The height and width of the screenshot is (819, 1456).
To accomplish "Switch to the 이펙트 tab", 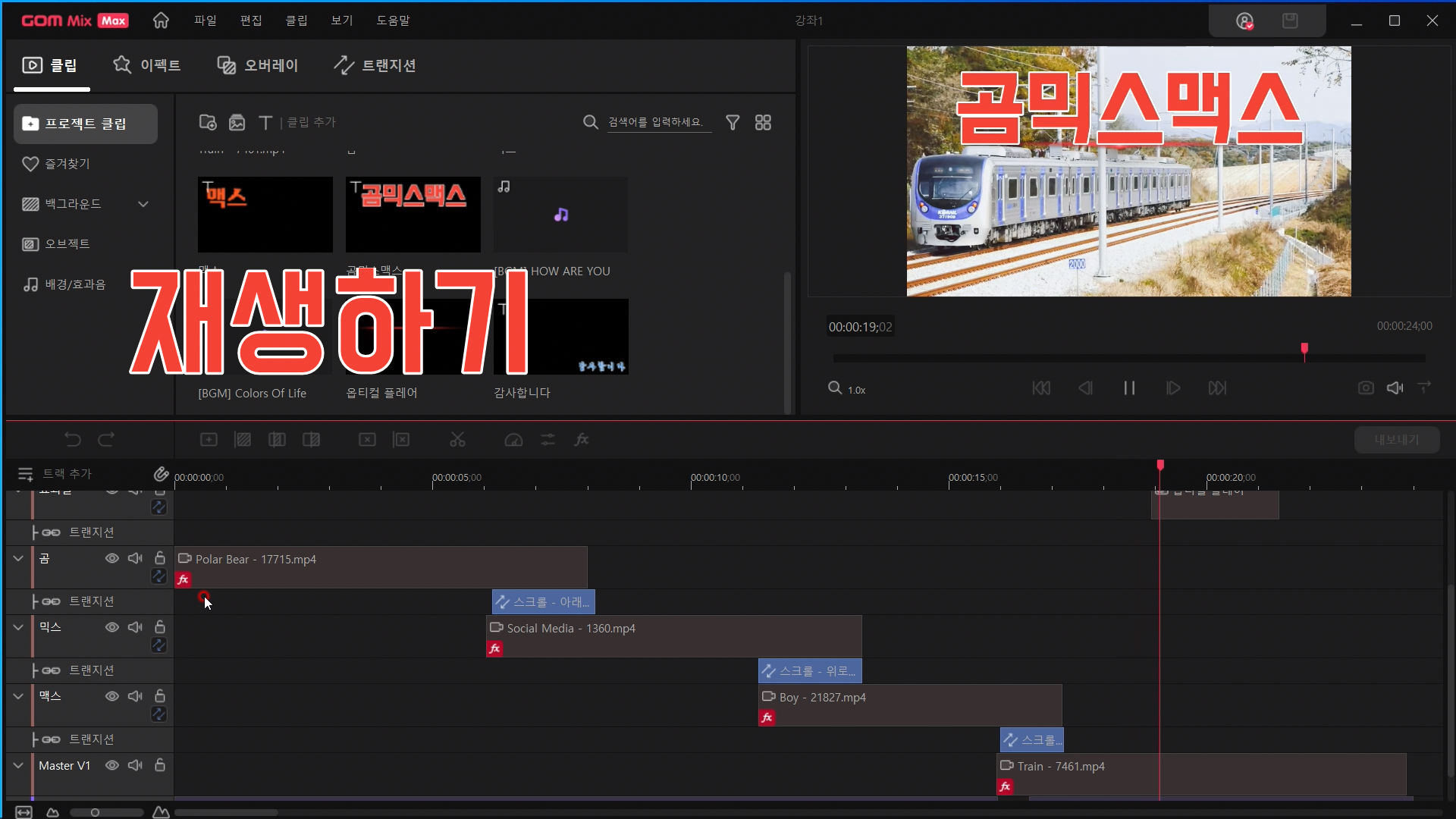I will [x=146, y=65].
